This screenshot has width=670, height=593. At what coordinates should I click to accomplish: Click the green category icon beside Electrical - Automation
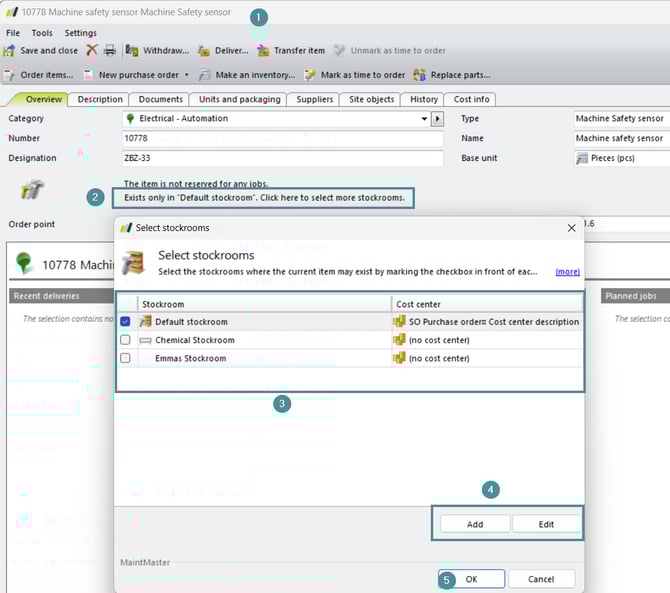[130, 118]
